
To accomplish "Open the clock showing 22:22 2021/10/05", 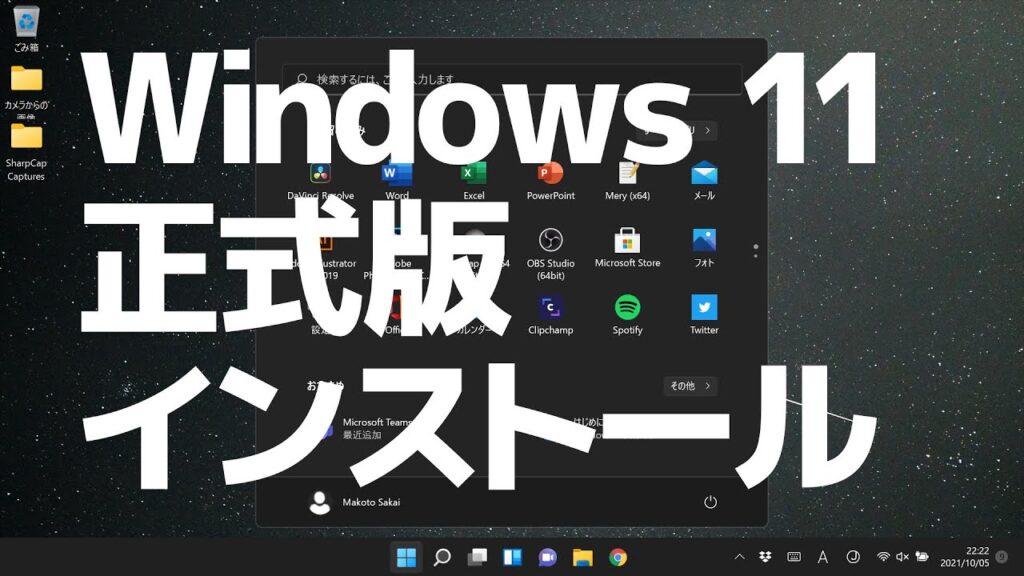I will coord(965,557).
